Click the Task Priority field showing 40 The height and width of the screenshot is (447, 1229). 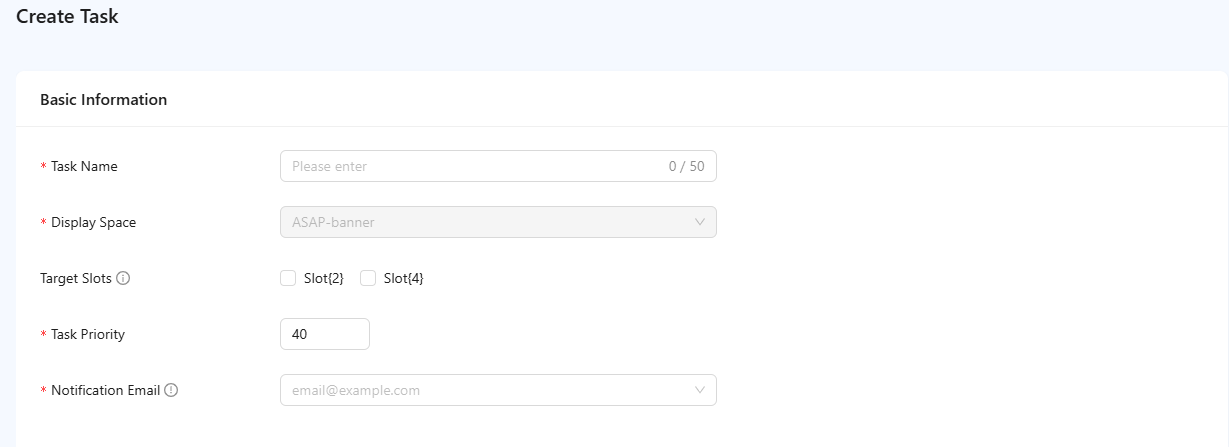pos(324,334)
